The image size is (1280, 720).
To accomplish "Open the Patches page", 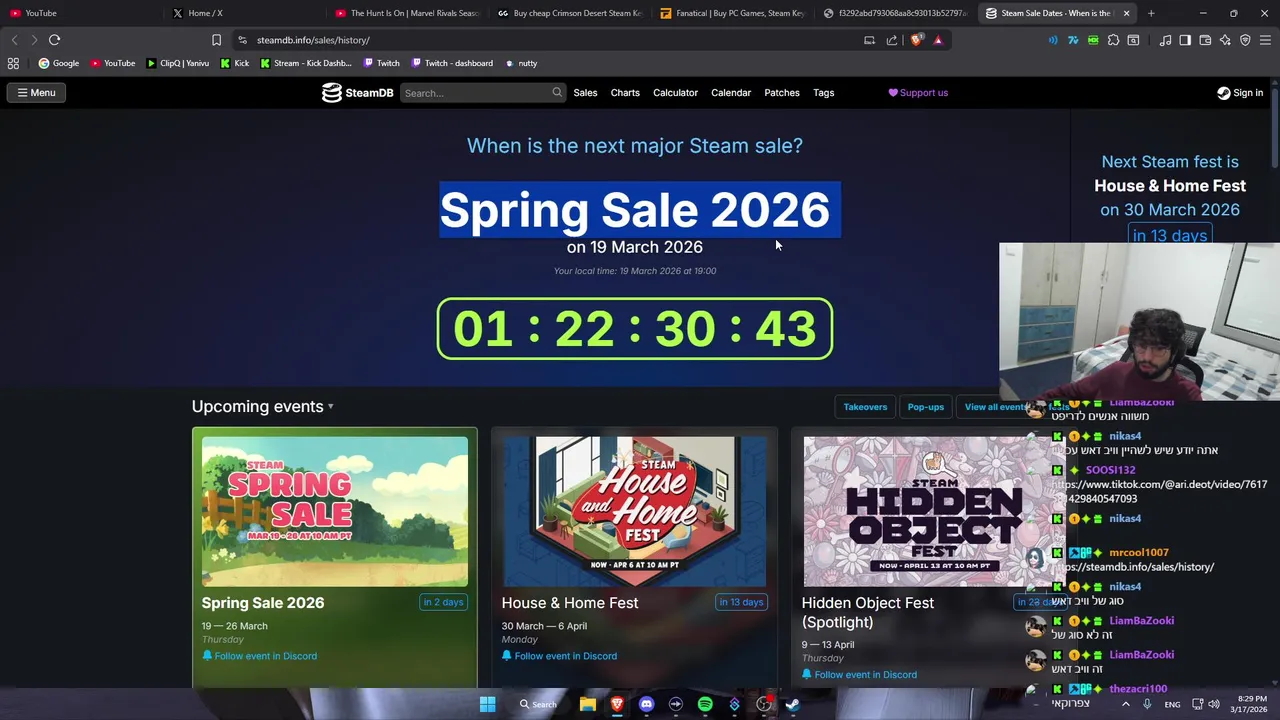I will click(782, 93).
